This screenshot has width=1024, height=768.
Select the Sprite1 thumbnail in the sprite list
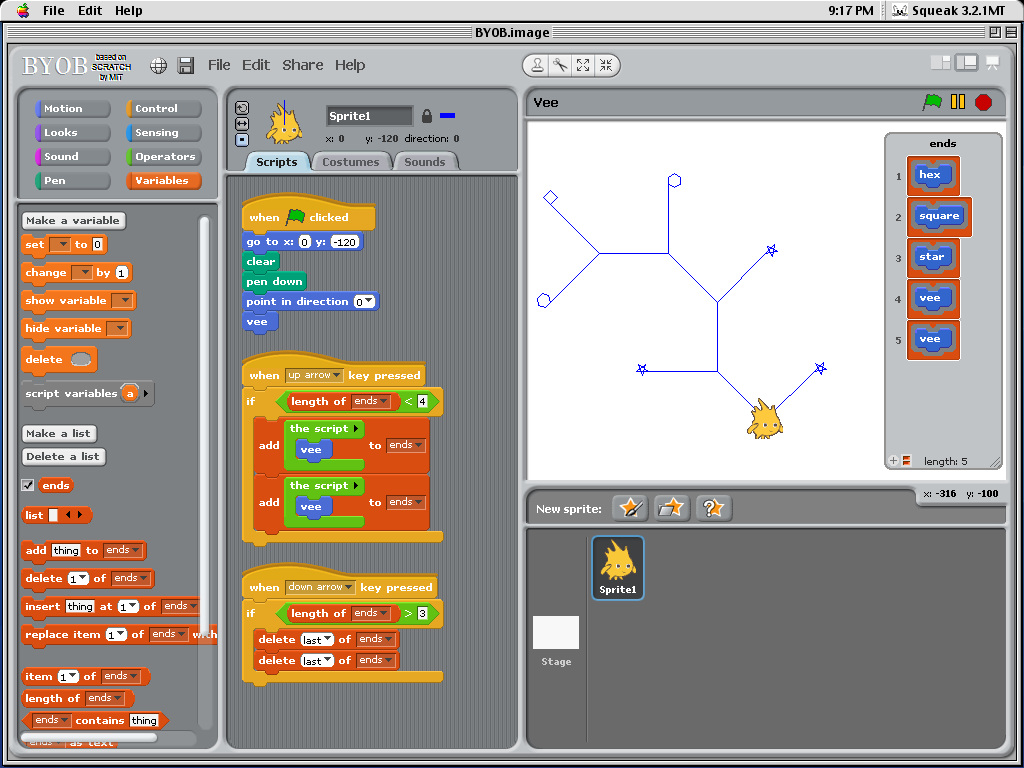click(617, 567)
